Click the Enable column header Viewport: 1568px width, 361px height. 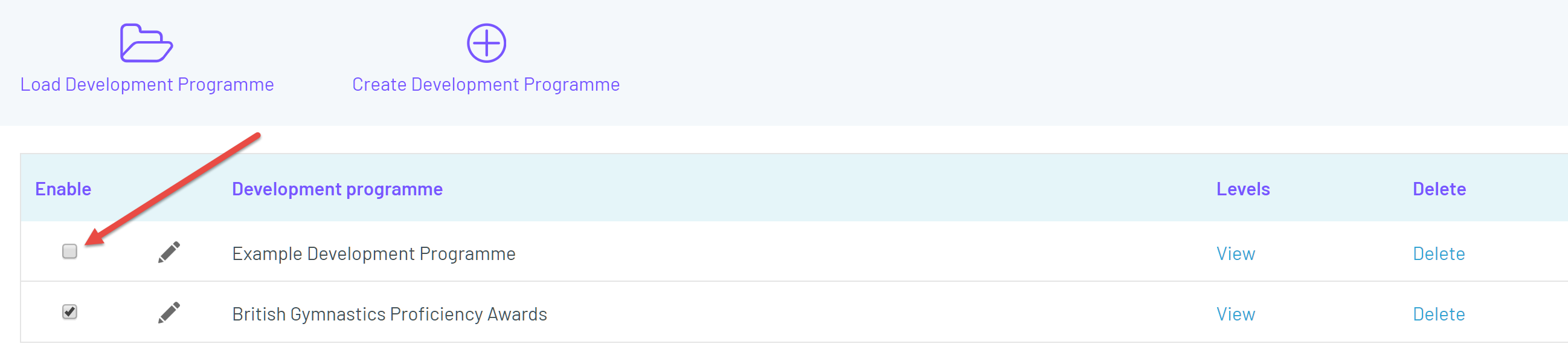(63, 189)
